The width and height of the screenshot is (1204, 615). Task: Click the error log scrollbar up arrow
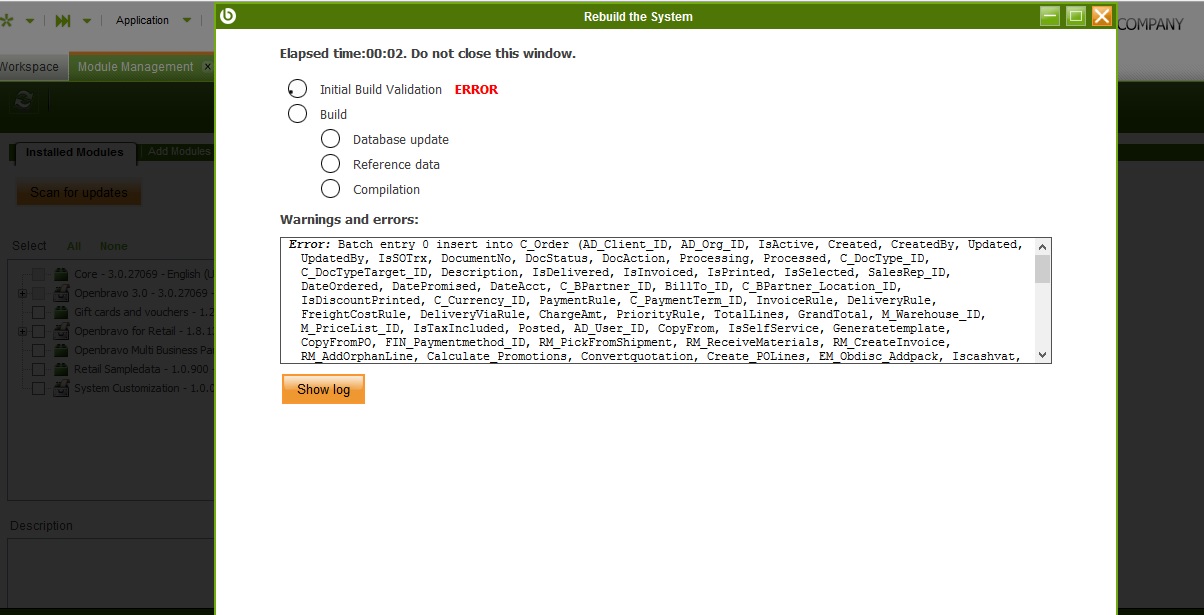tap(1043, 247)
